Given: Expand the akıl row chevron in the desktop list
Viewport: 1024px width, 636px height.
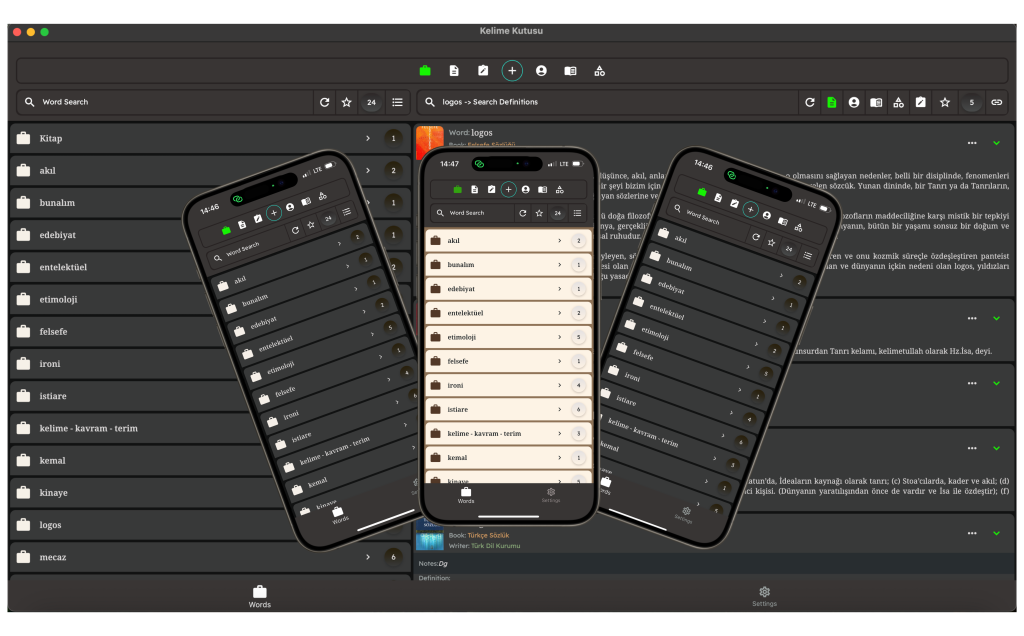Looking at the screenshot, I should coord(368,170).
